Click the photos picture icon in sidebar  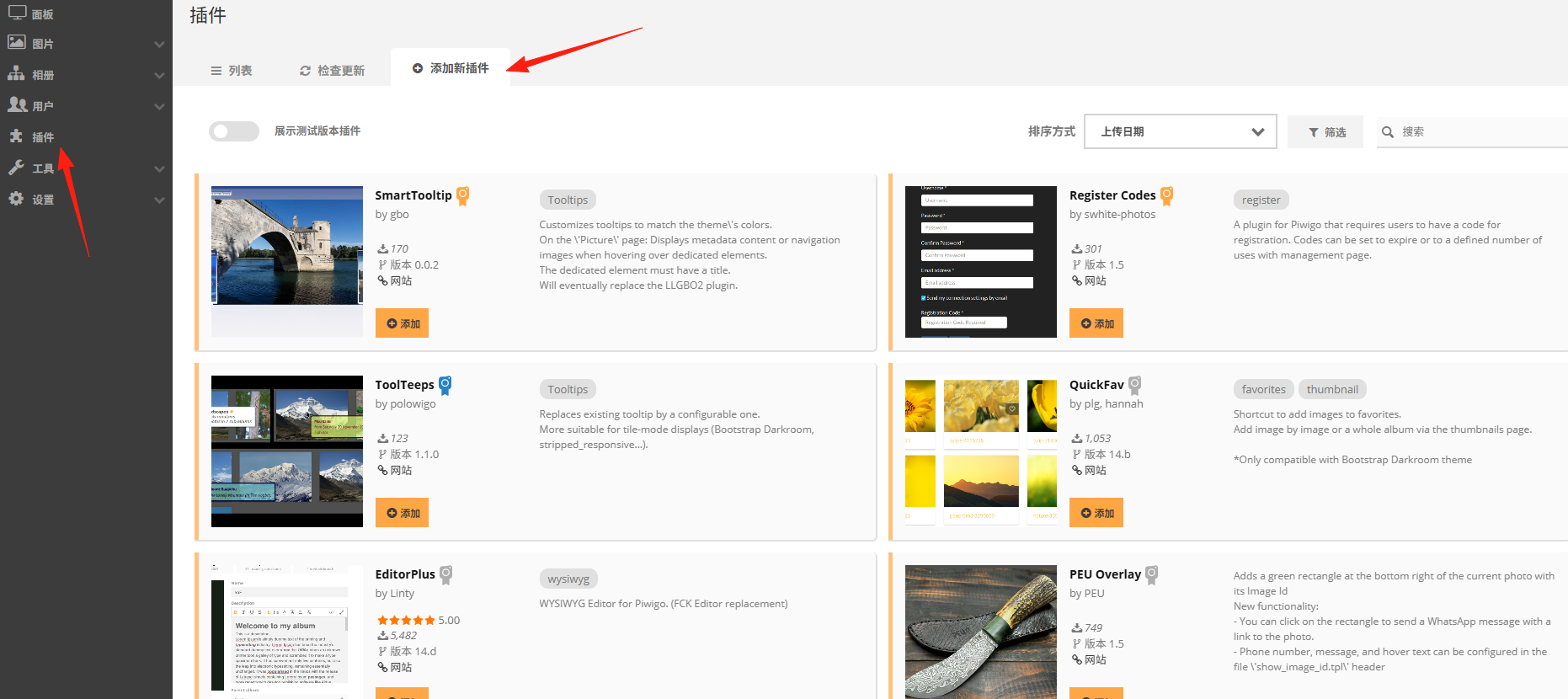click(x=17, y=42)
